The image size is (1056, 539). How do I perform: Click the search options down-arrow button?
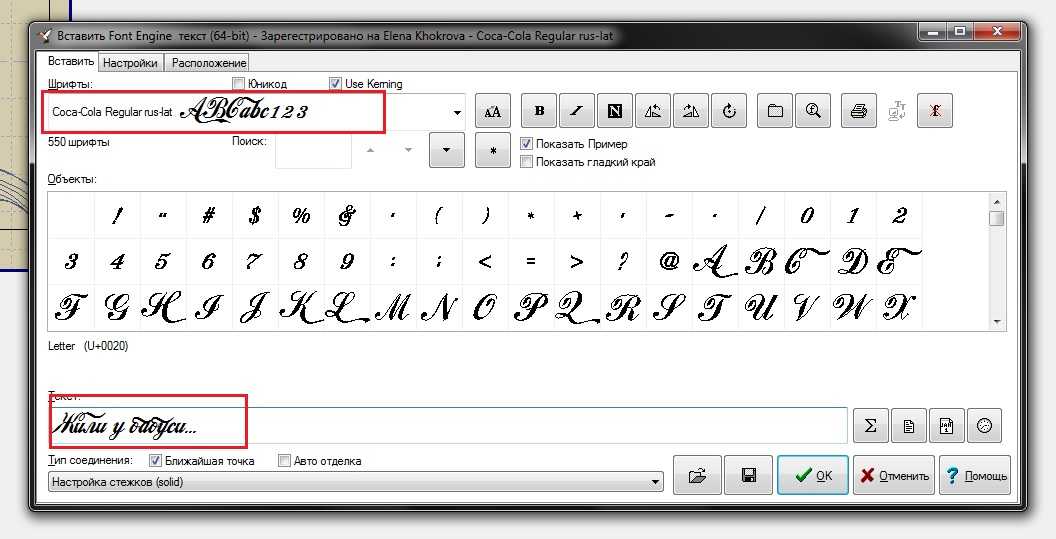pos(447,150)
